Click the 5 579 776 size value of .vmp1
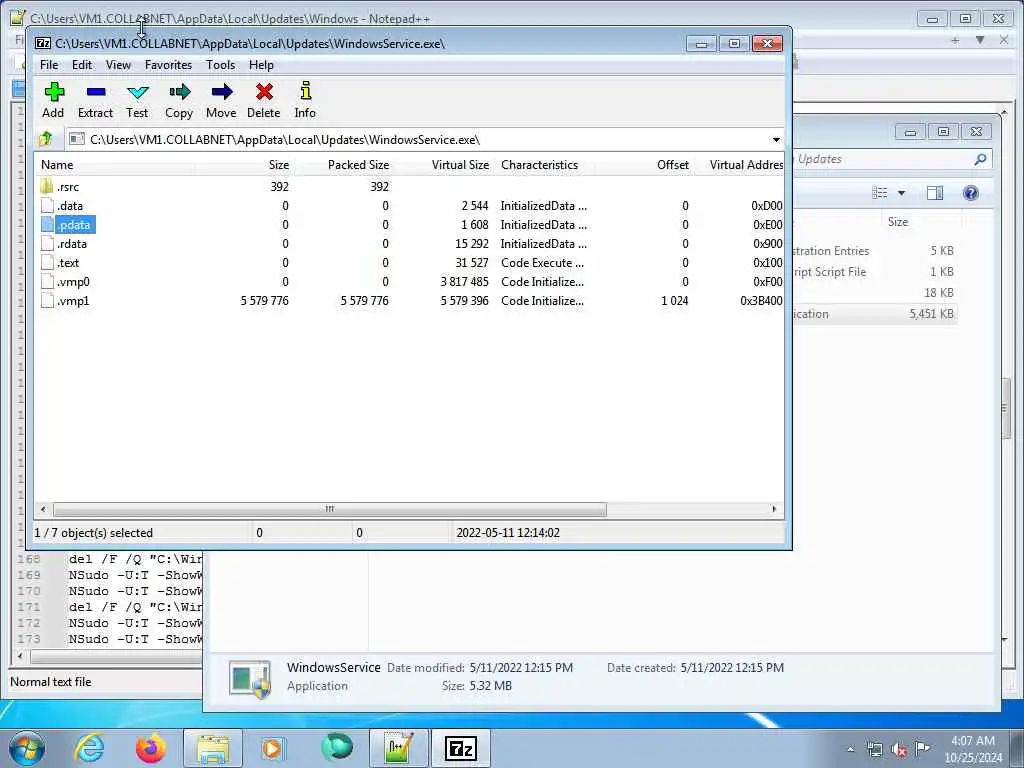 [x=264, y=300]
